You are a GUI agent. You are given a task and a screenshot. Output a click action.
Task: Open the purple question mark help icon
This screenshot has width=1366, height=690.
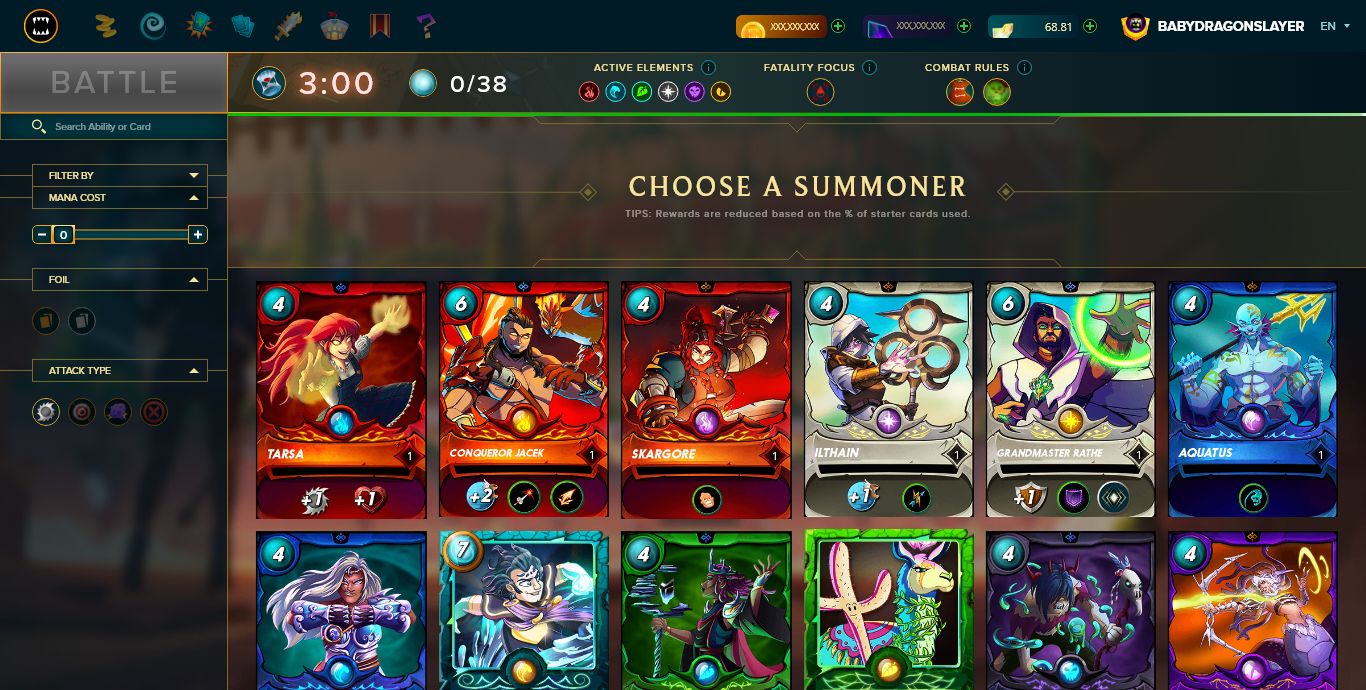[427, 26]
